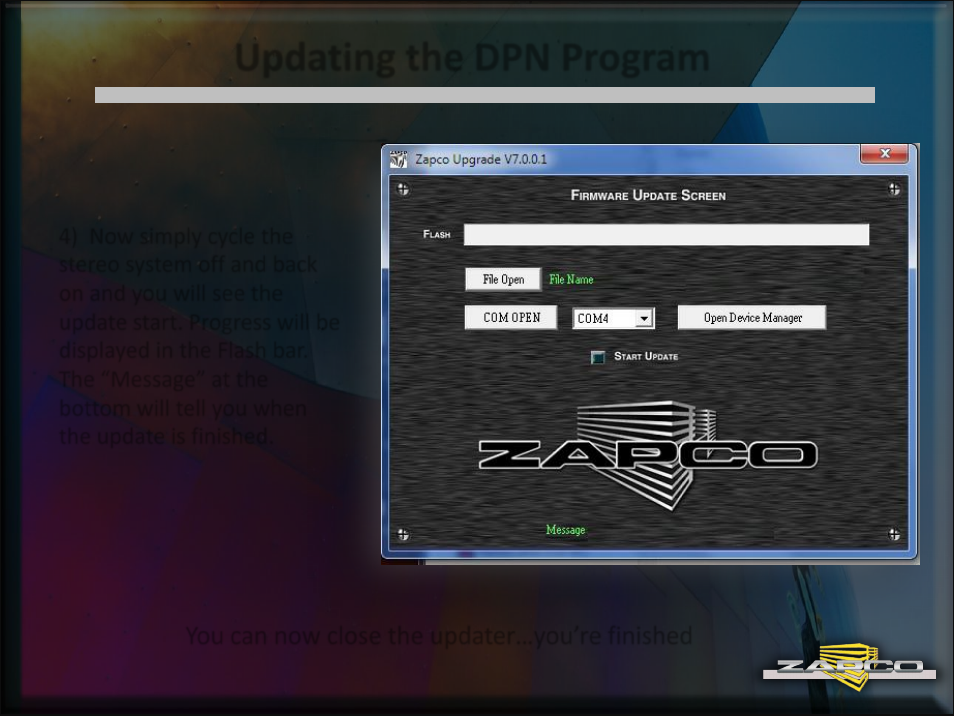Select the green File Name label
Image resolution: width=954 pixels, height=716 pixels.
click(x=571, y=279)
